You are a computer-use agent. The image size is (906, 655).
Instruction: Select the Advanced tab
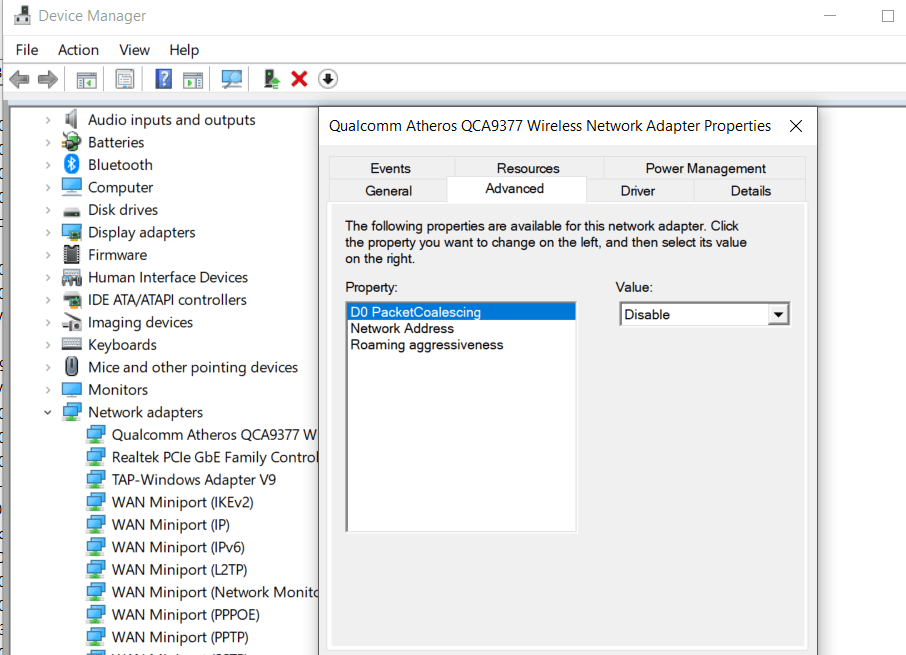[515, 189]
